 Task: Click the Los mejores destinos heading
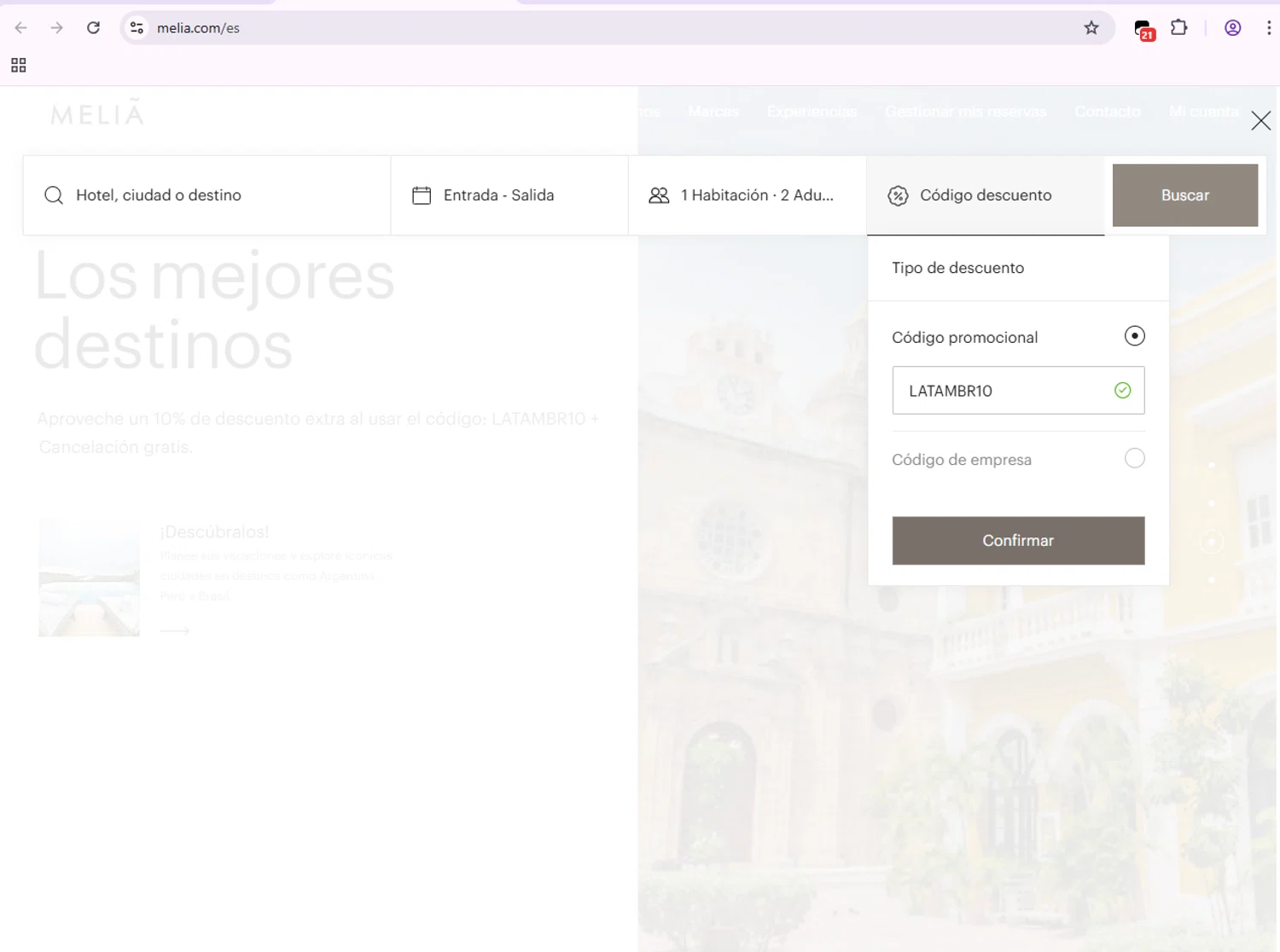pos(214,311)
